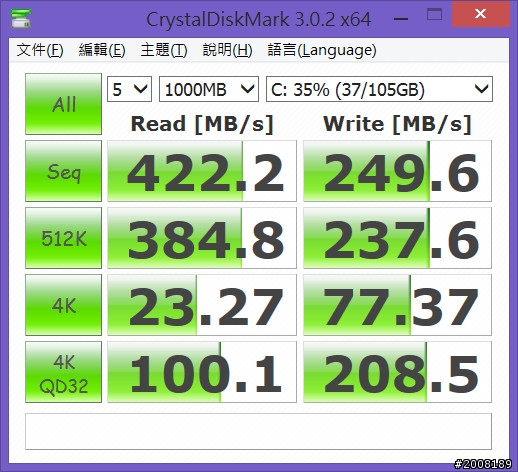The width and height of the screenshot is (518, 472).
Task: Select the 512K write result 237.6
Action: [397, 238]
